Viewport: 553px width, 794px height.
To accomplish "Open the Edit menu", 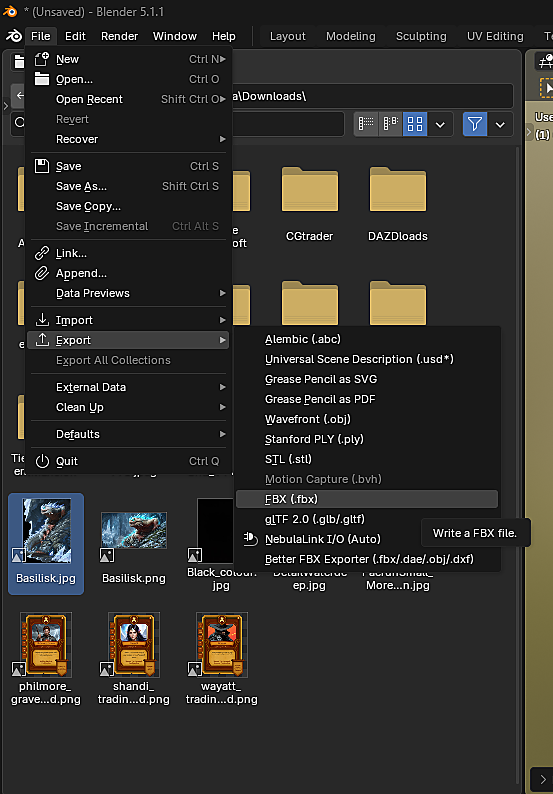I will (75, 36).
